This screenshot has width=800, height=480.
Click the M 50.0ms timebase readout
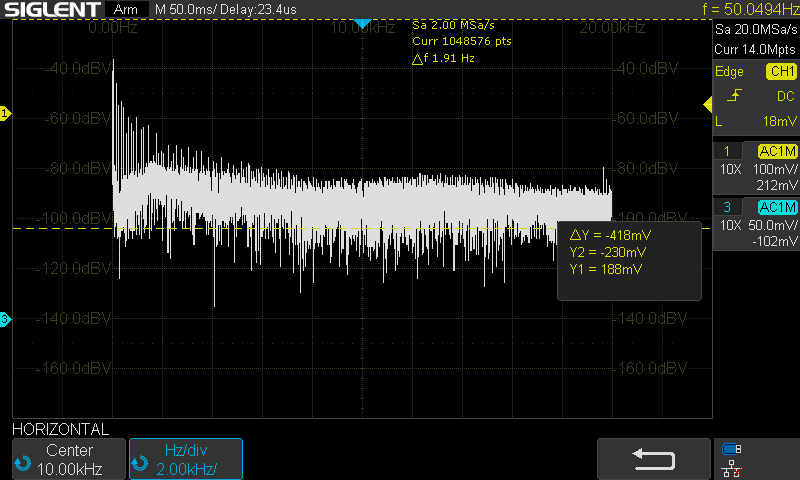tap(187, 9)
